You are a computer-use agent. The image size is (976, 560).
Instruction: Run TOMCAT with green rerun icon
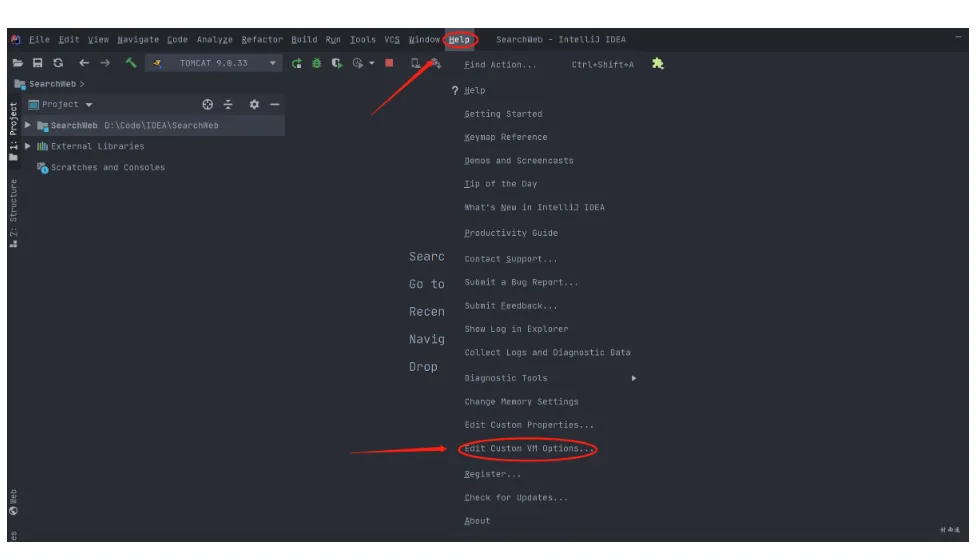coord(296,63)
